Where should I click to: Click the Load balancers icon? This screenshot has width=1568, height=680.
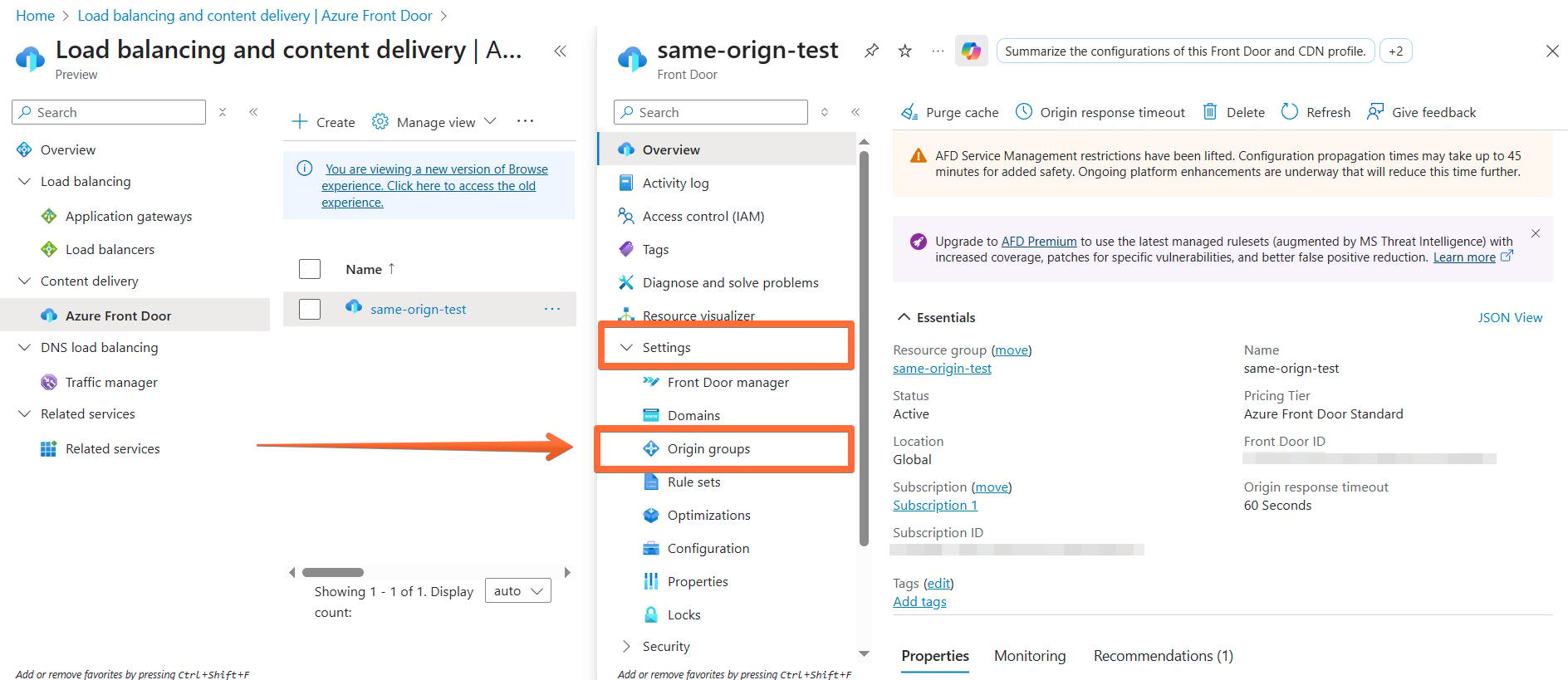coord(49,249)
